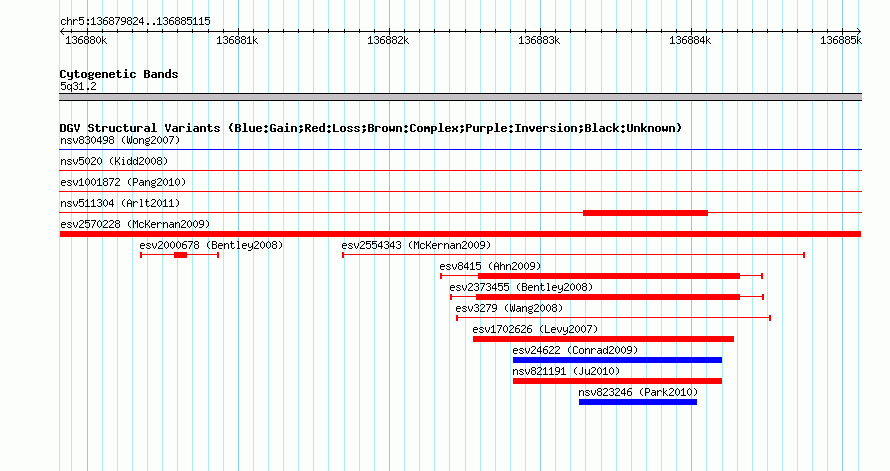
Task: Click the esv2570228 (McKernan2009) label
Action: (x=135, y=224)
